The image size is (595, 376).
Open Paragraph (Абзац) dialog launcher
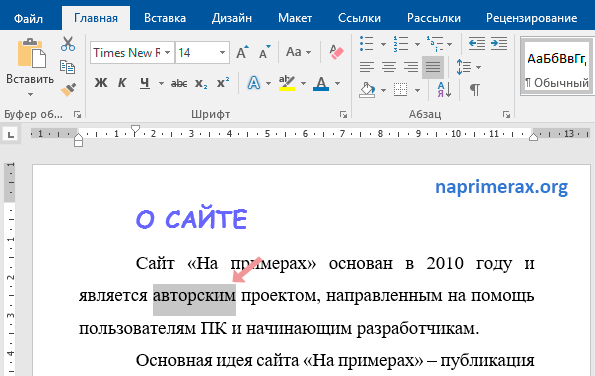tap(506, 114)
